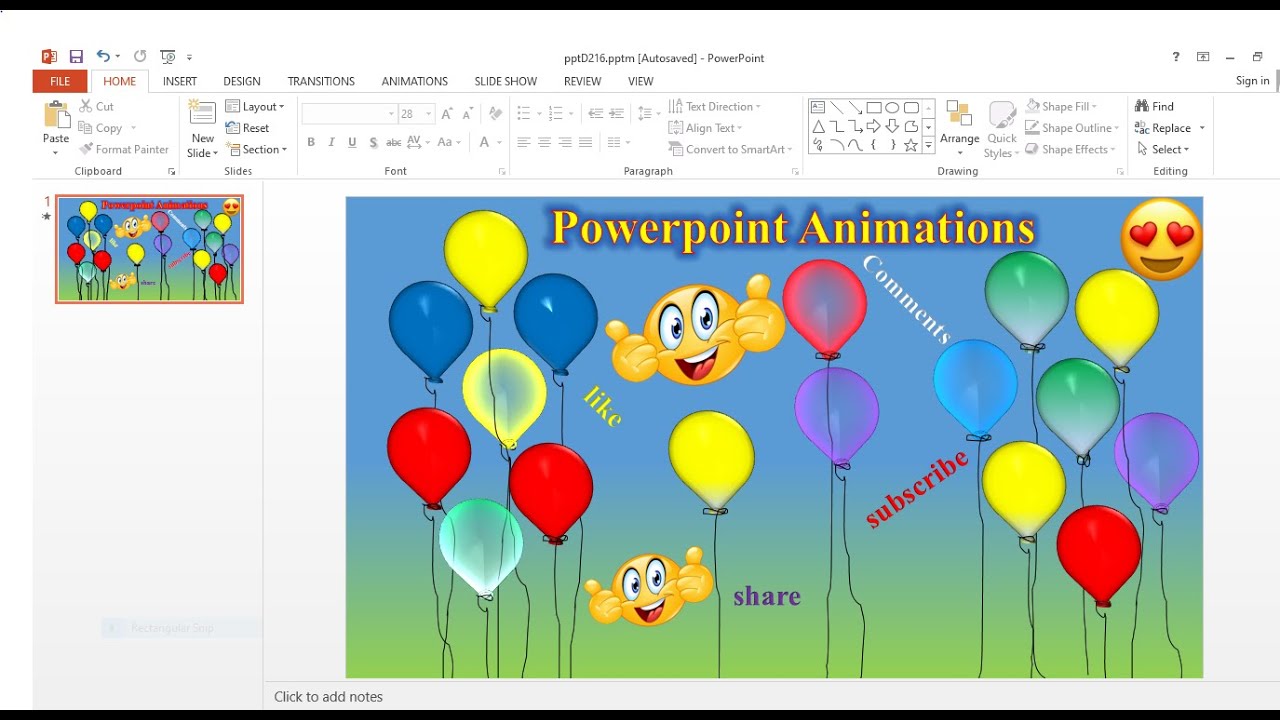Open the font size 28 dropdown

coord(429,114)
